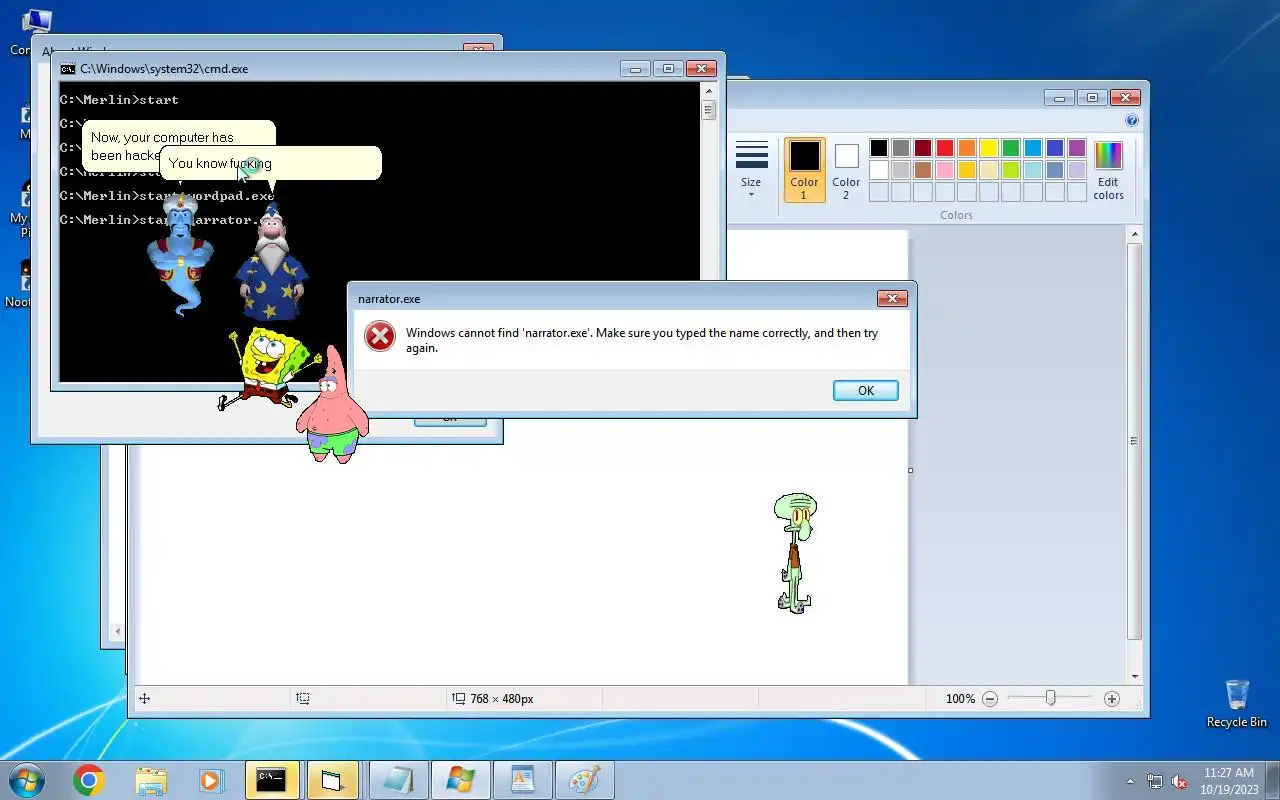Viewport: 1280px width, 800px height.
Task: Switch to the About Windows taskbar button
Action: coord(461,780)
